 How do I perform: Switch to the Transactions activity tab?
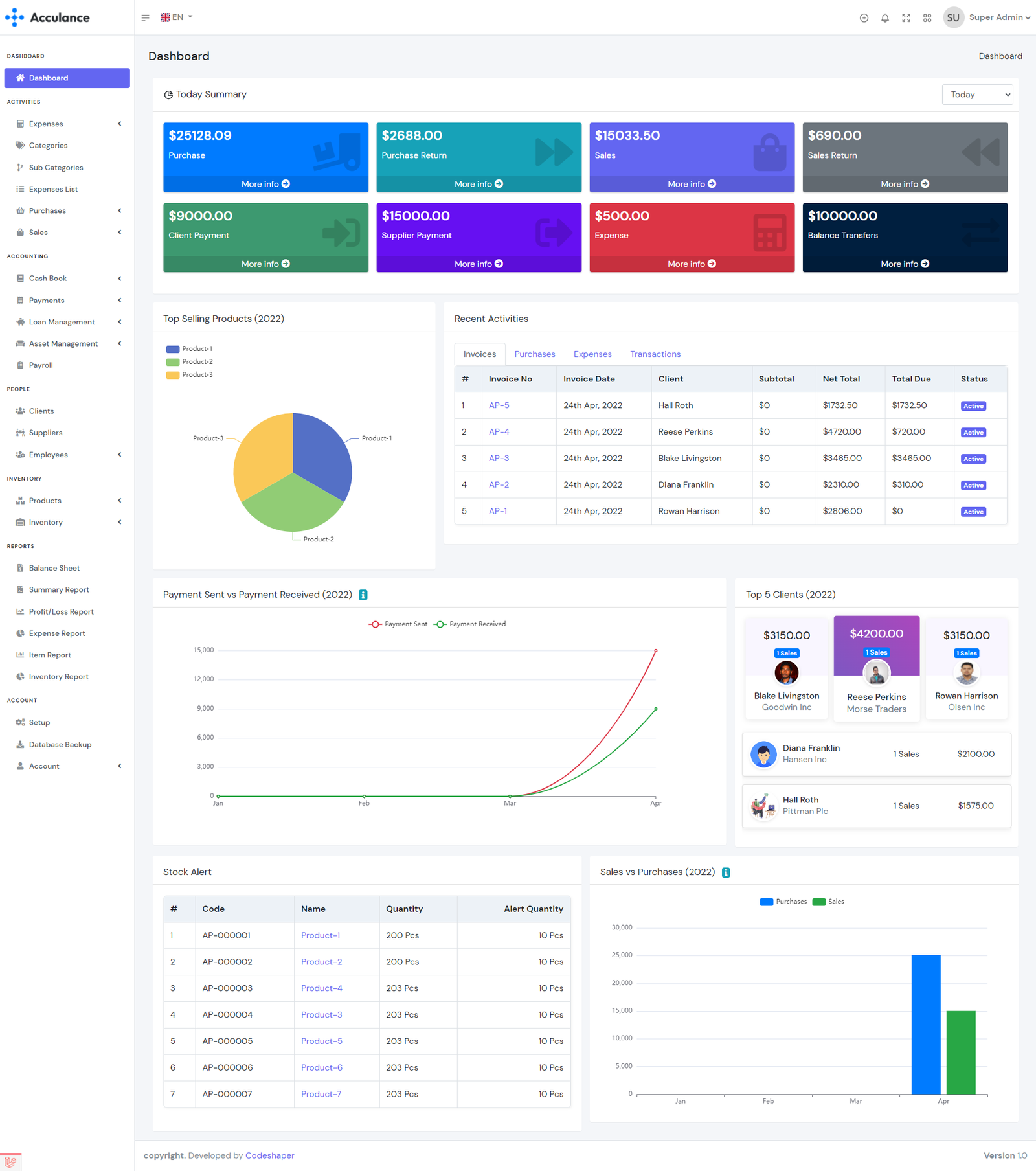[655, 354]
